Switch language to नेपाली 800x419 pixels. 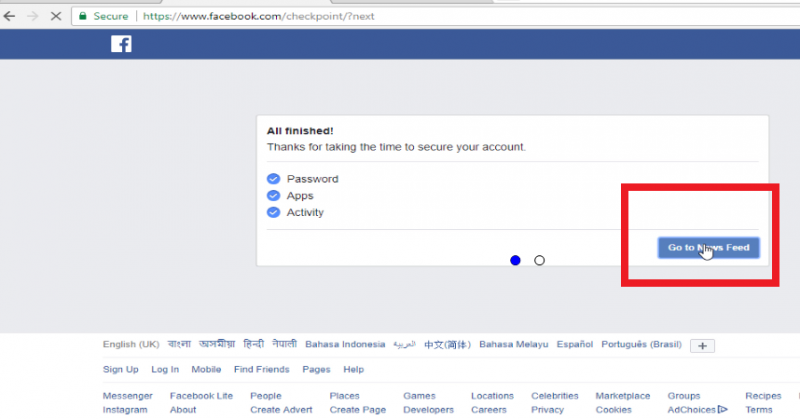click(285, 344)
